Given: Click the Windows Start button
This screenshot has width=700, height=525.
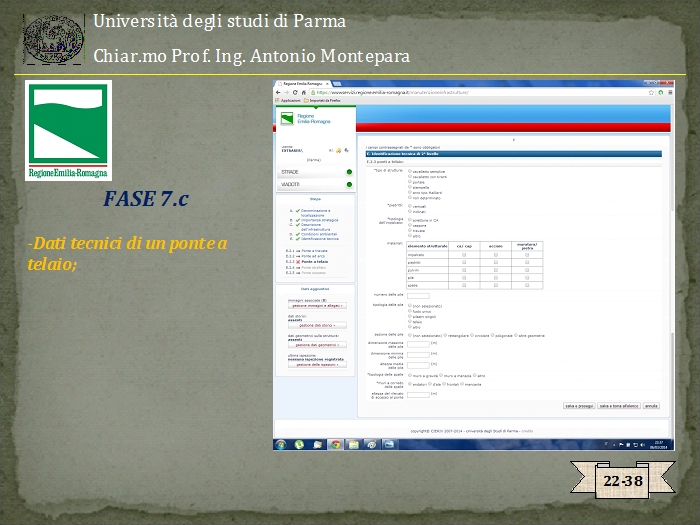Looking at the screenshot, I should [283, 444].
